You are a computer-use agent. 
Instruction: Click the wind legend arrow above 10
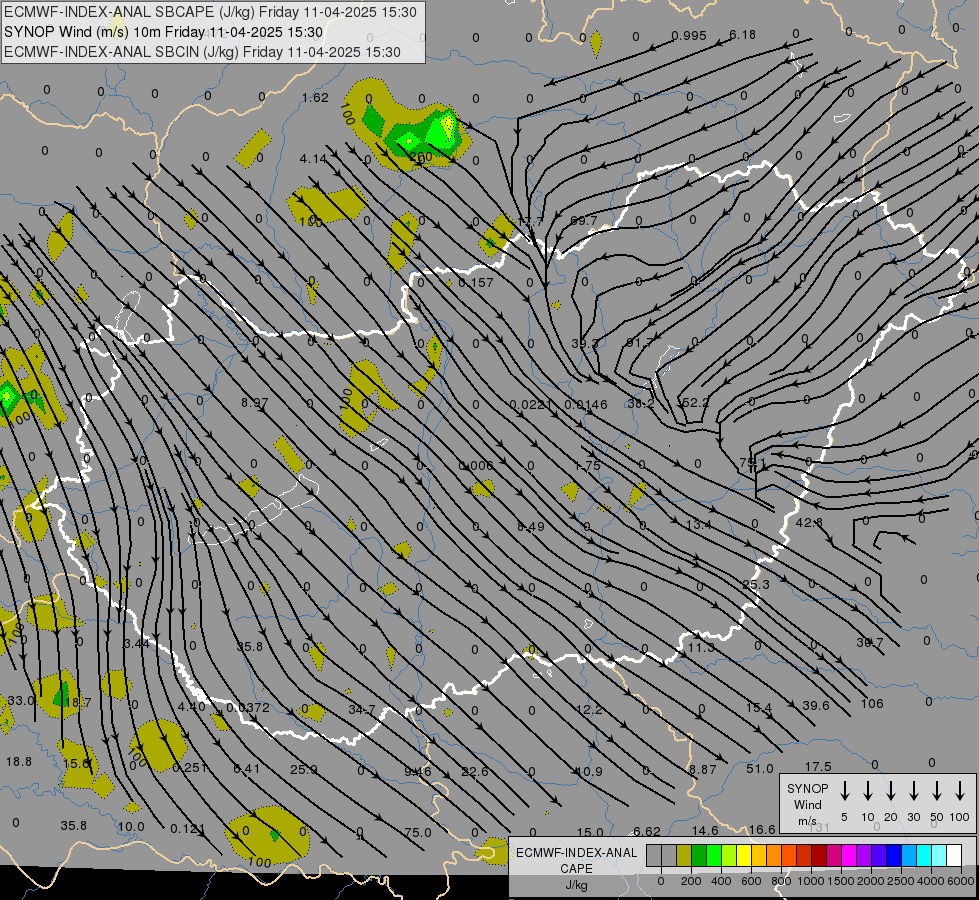[x=868, y=791]
